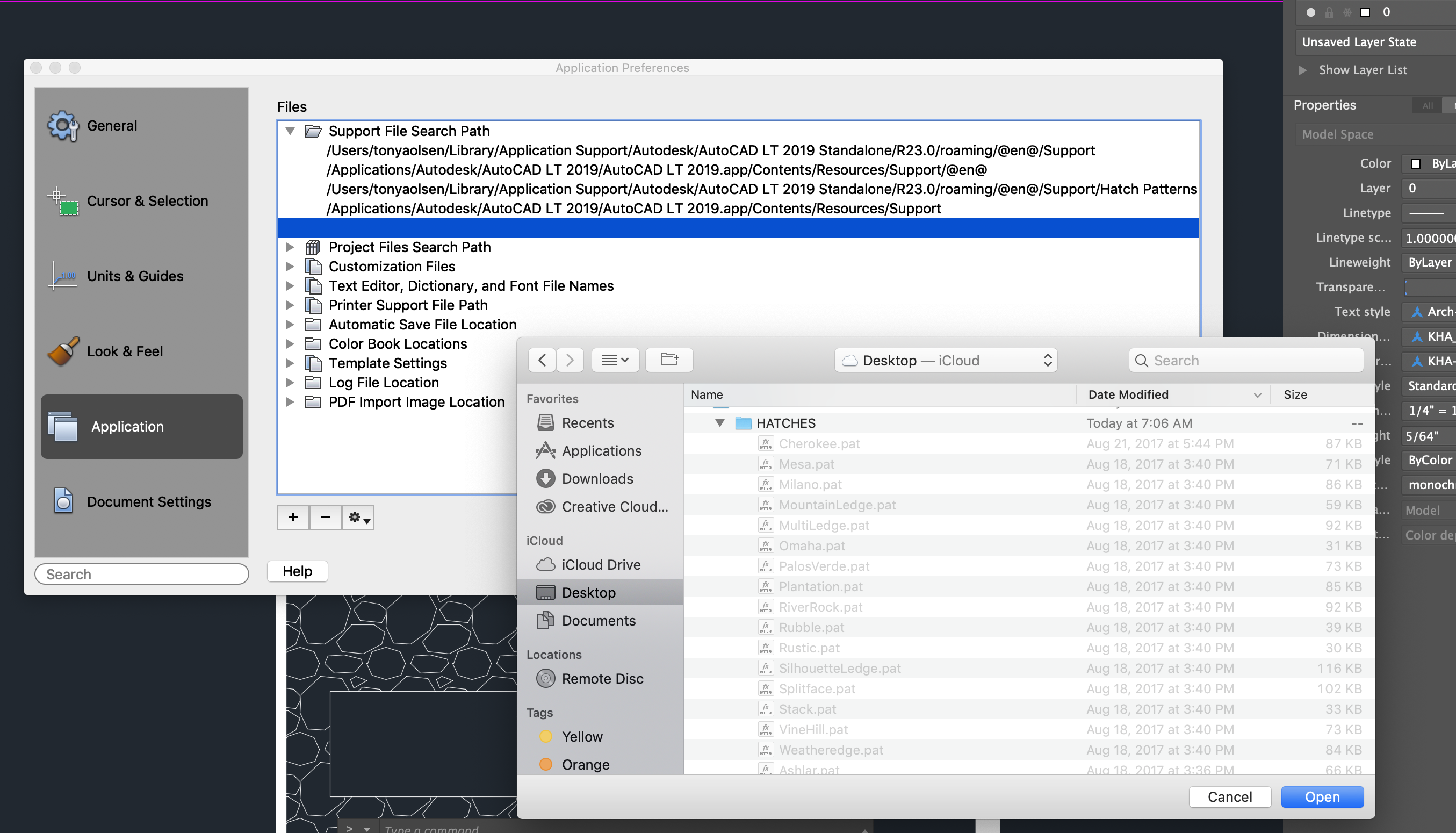This screenshot has width=1456, height=833.
Task: Select Look & Feel brush icon
Action: (x=63, y=351)
